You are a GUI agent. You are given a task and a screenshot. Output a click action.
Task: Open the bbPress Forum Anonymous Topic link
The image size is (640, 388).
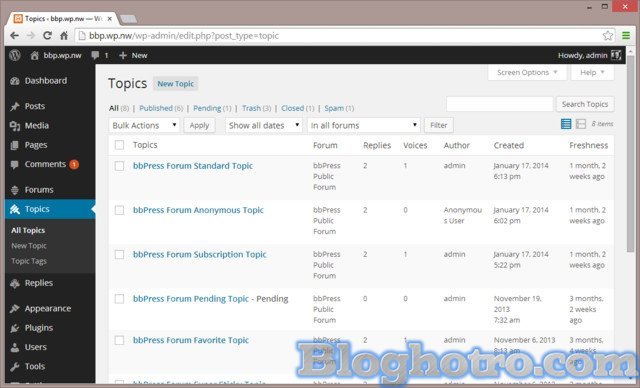click(198, 210)
